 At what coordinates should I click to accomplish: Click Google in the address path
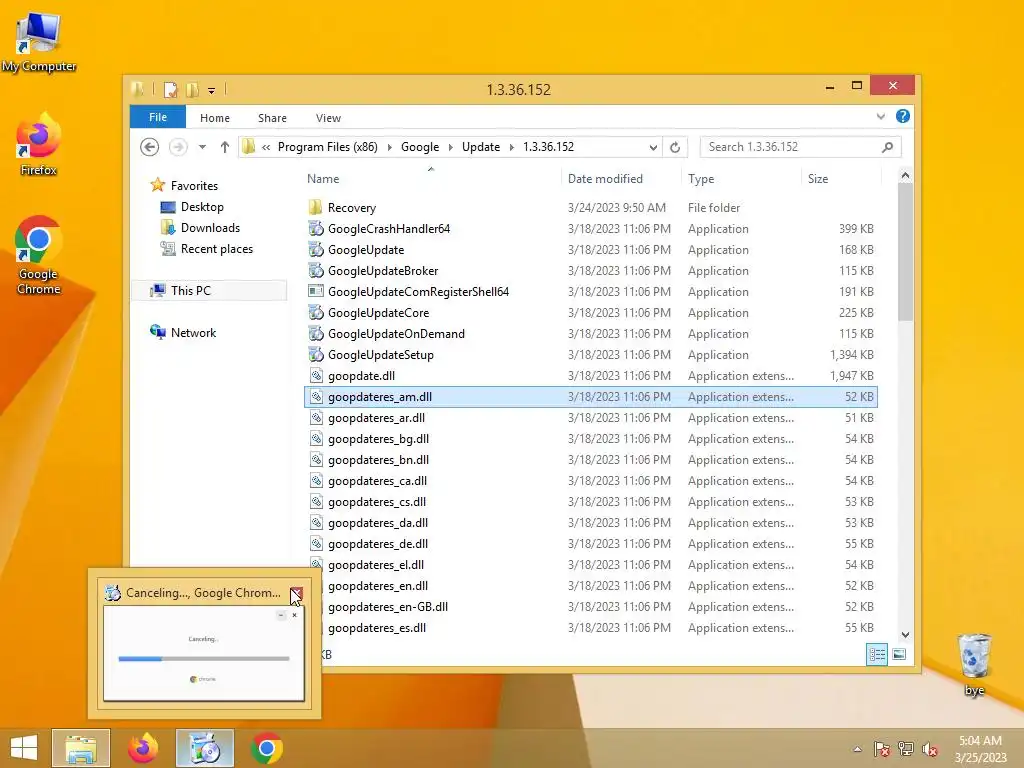pos(420,147)
